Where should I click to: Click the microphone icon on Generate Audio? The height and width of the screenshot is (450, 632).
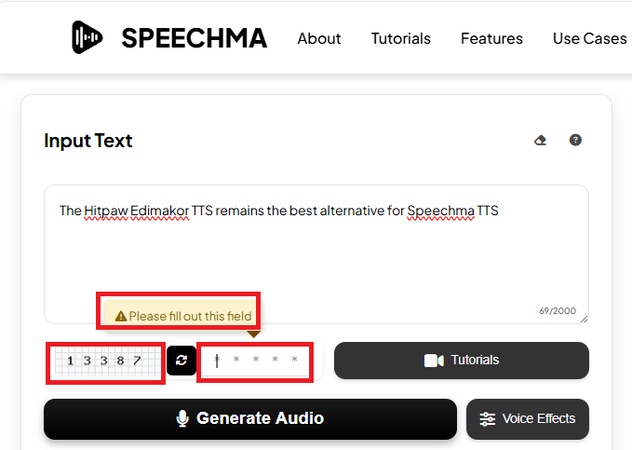[x=183, y=419]
